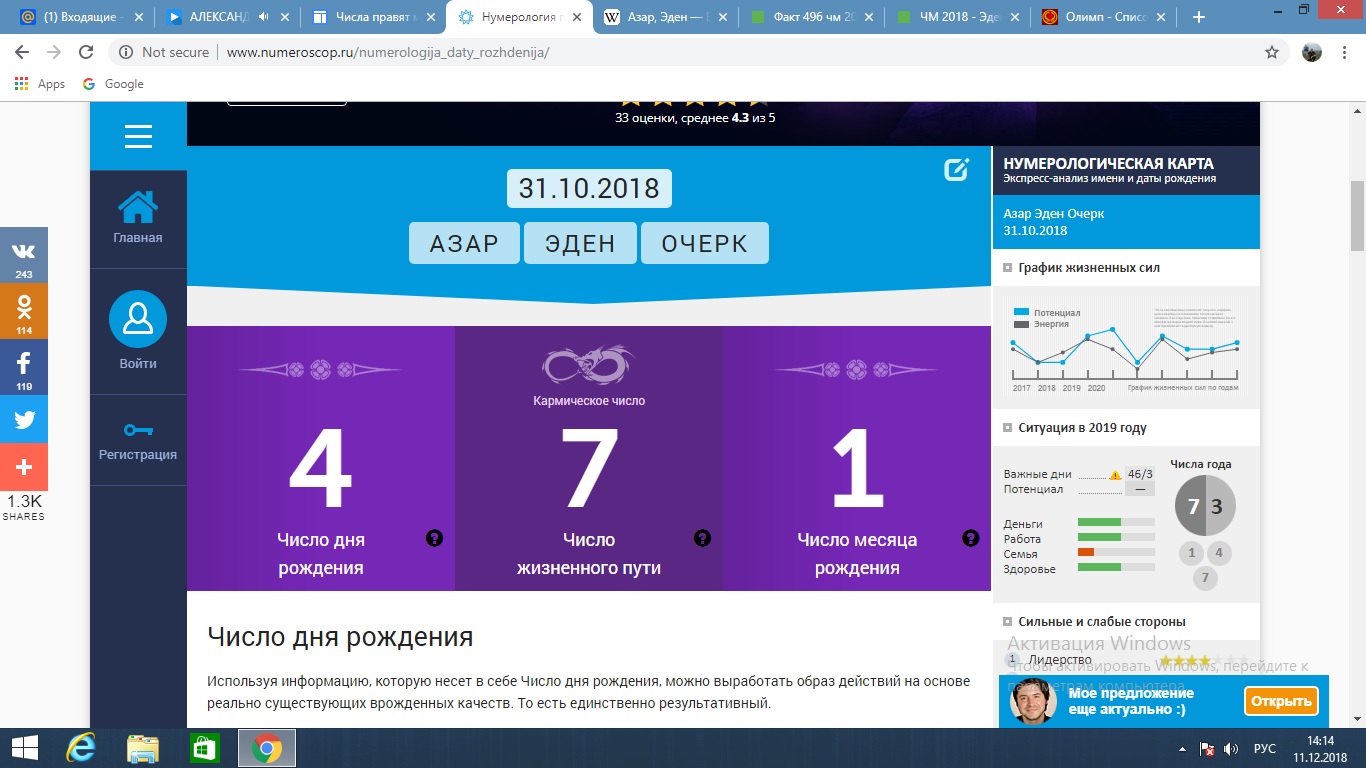
Task: Open Регистрация key icon
Action: point(138,430)
